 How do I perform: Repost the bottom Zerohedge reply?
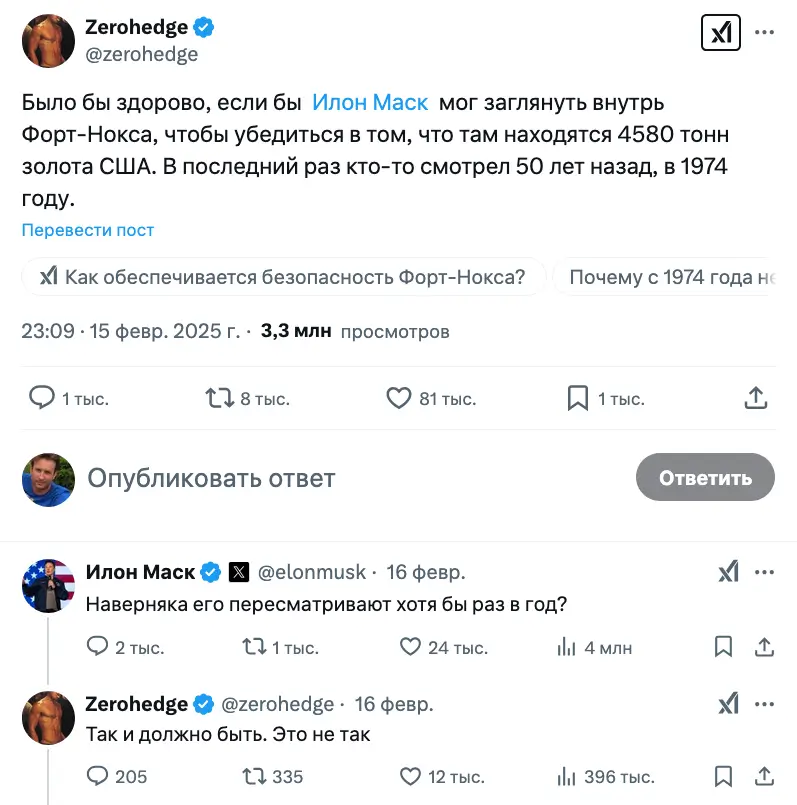pyautogui.click(x=255, y=776)
